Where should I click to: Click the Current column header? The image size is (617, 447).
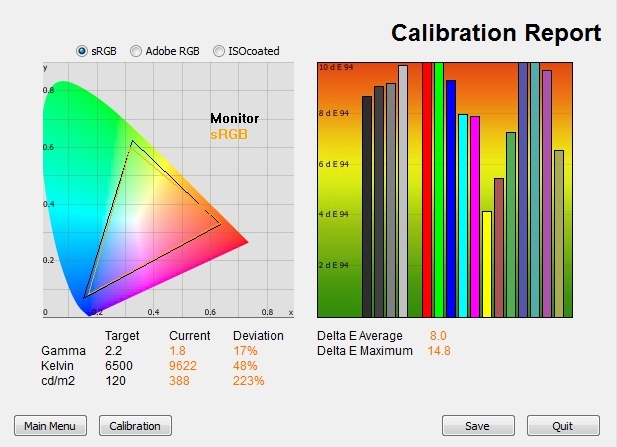(x=190, y=336)
